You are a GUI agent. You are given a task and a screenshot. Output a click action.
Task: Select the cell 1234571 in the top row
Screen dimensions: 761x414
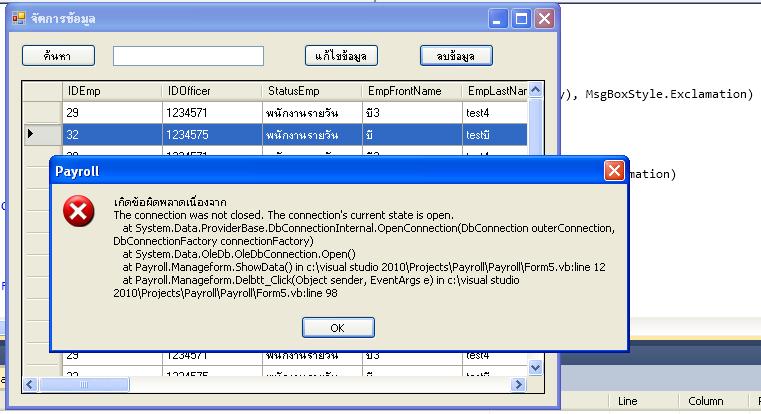[212, 113]
